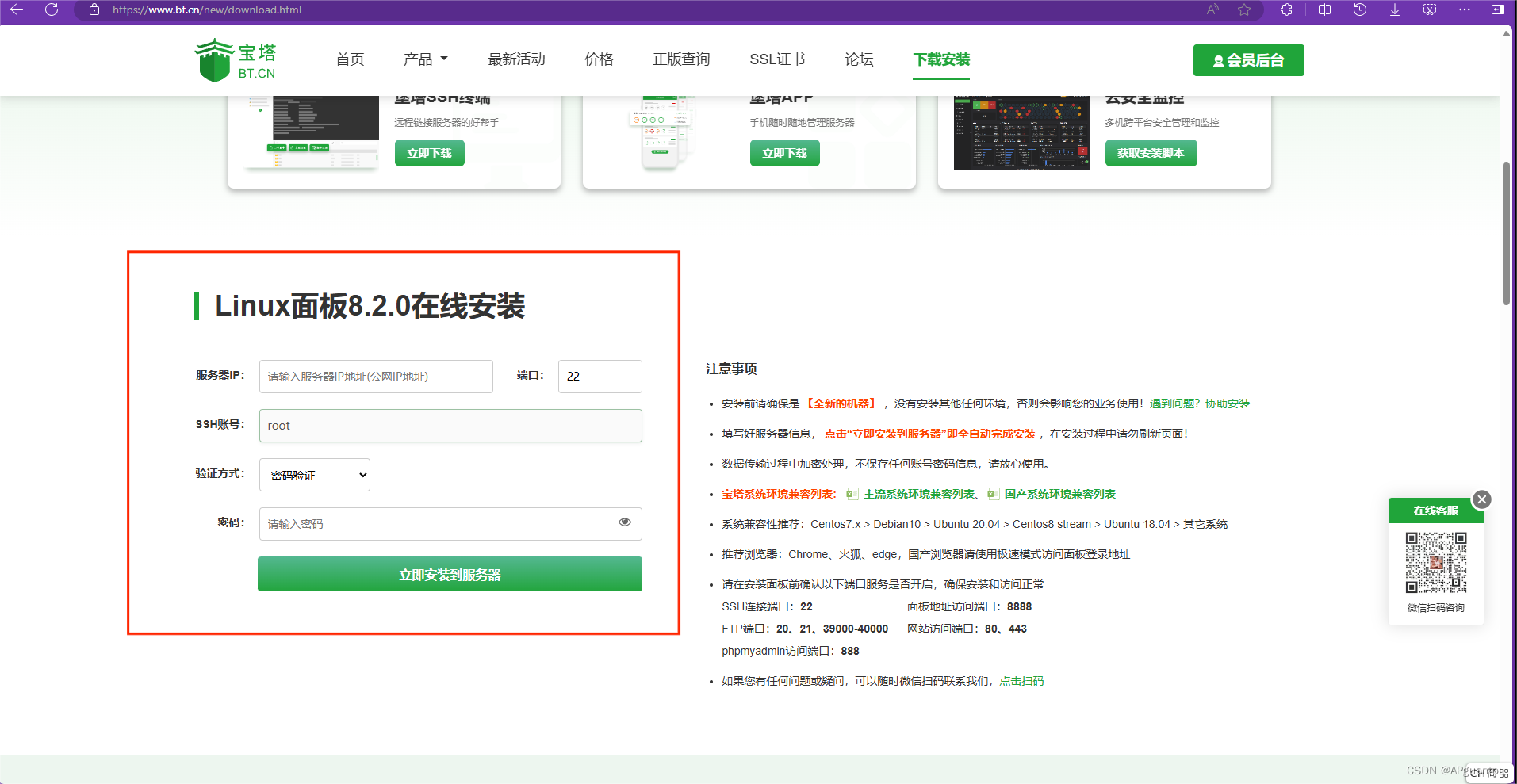Open SSL证书 navigation item
The image size is (1517, 784).
pos(777,59)
